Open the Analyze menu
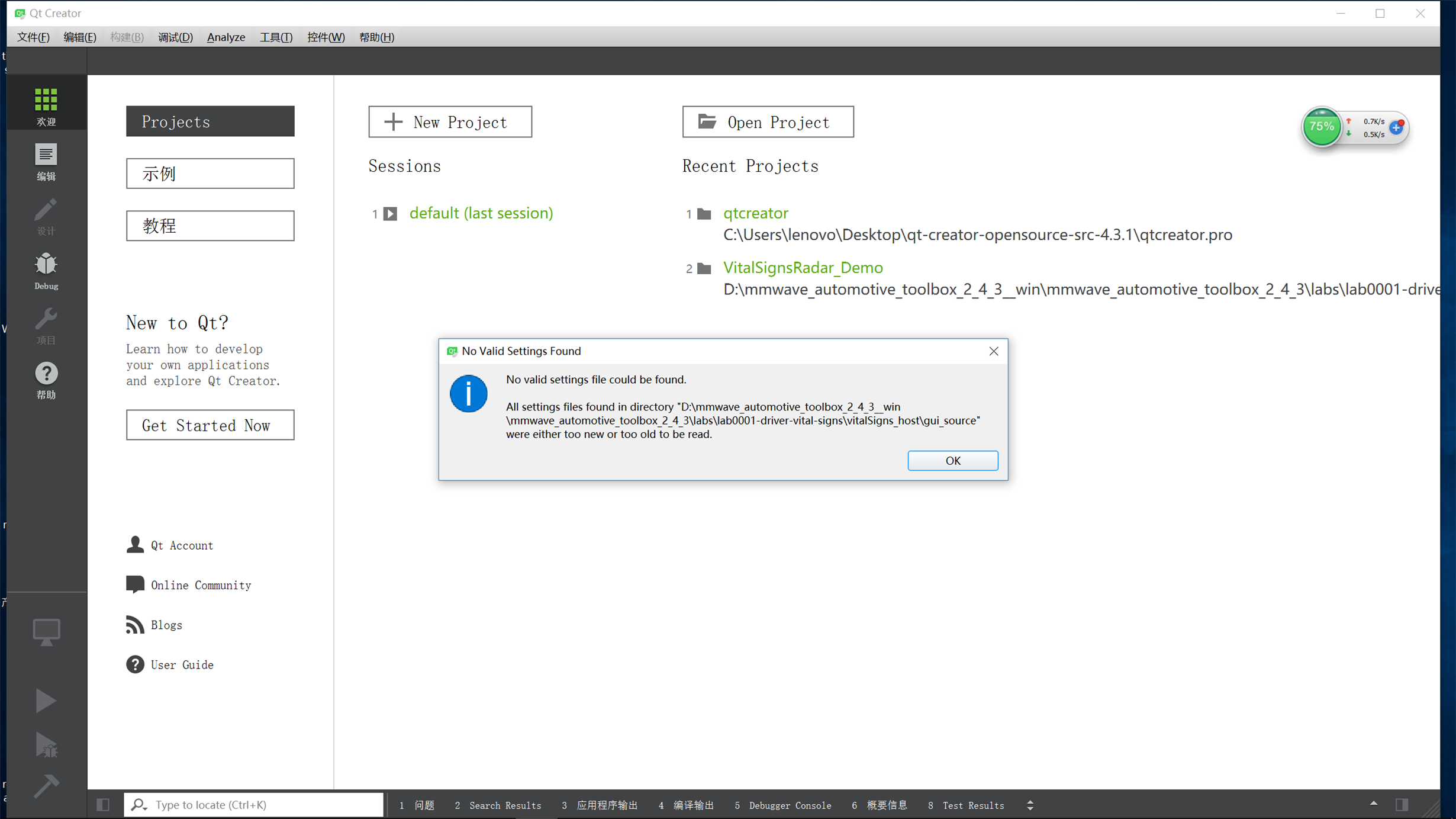 [x=226, y=37]
